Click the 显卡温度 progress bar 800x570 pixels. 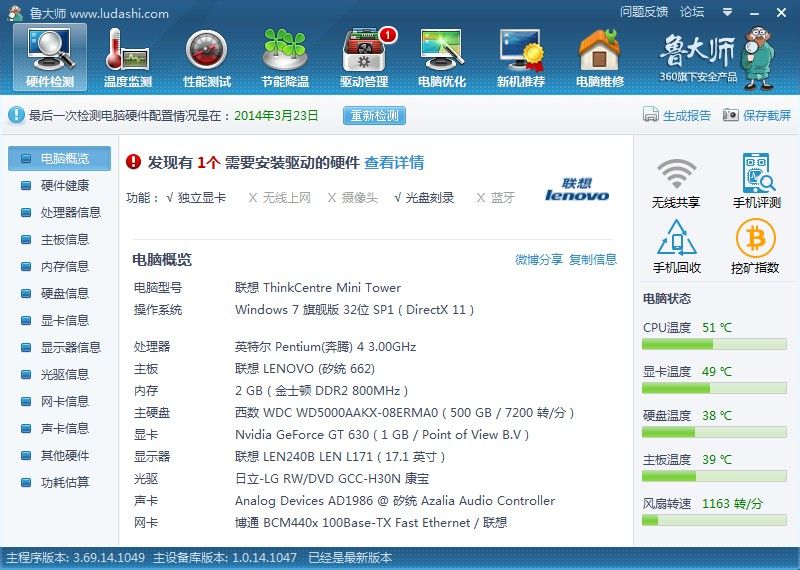coord(714,388)
